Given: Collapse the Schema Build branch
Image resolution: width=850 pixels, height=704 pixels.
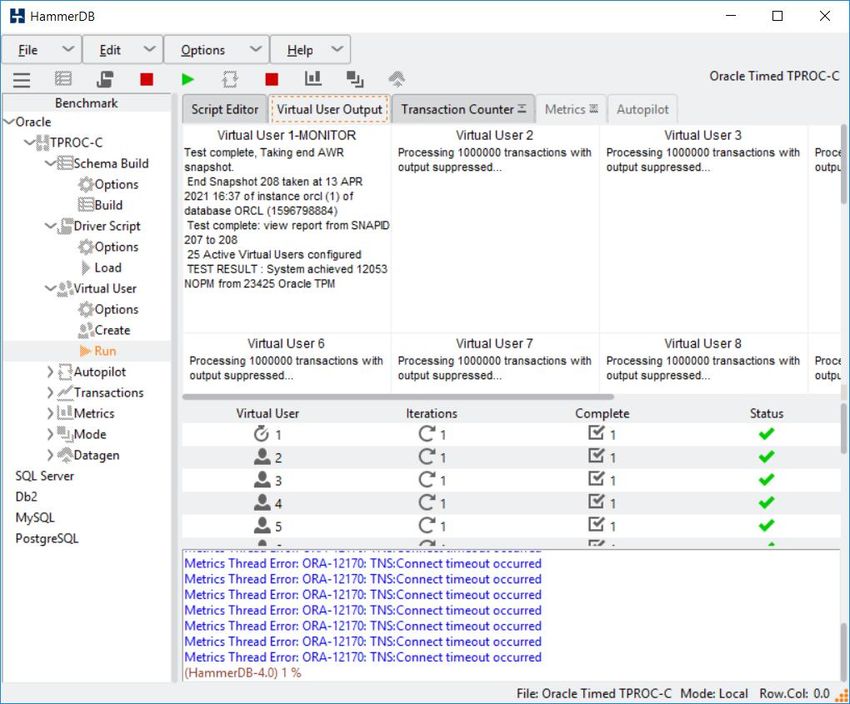Looking at the screenshot, I should [x=50, y=163].
